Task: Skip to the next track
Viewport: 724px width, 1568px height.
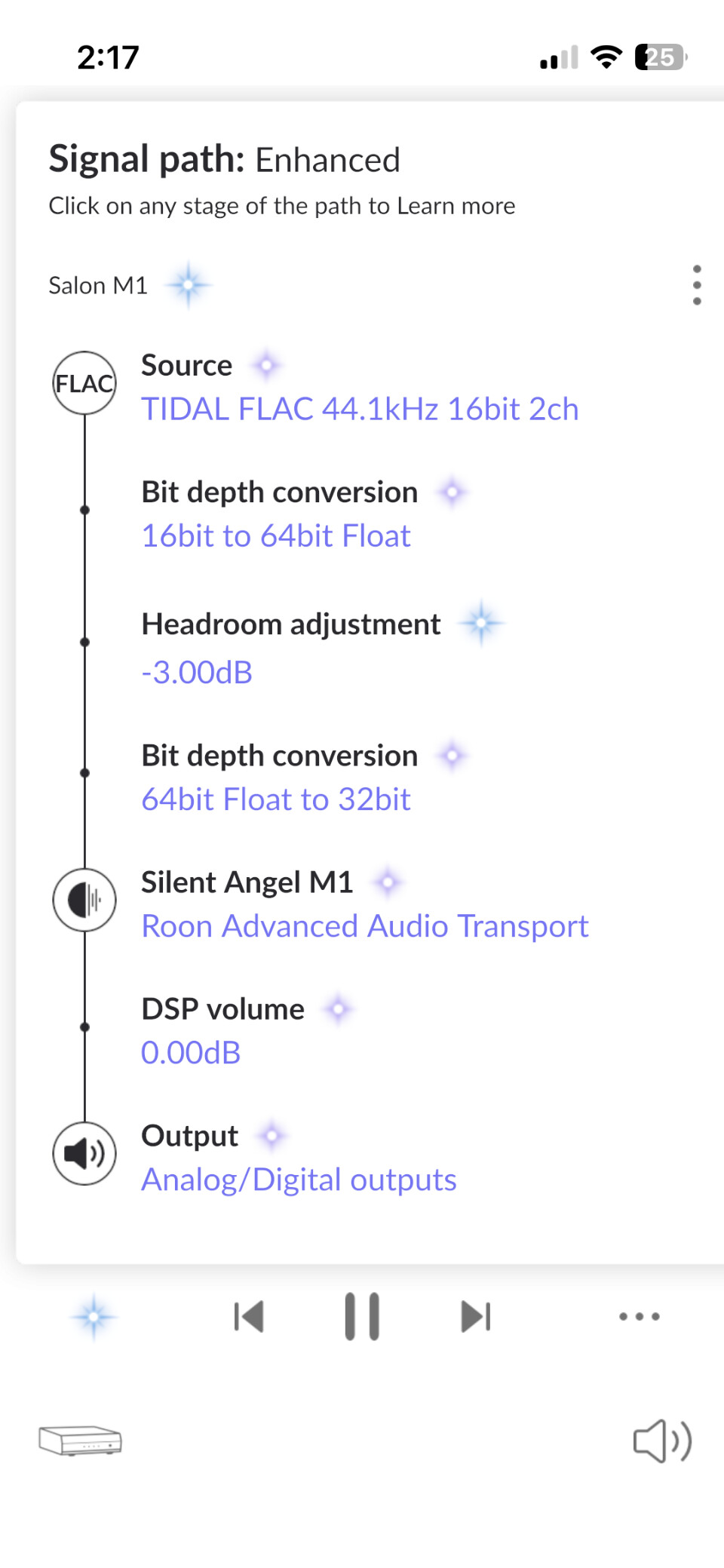Action: [476, 1317]
